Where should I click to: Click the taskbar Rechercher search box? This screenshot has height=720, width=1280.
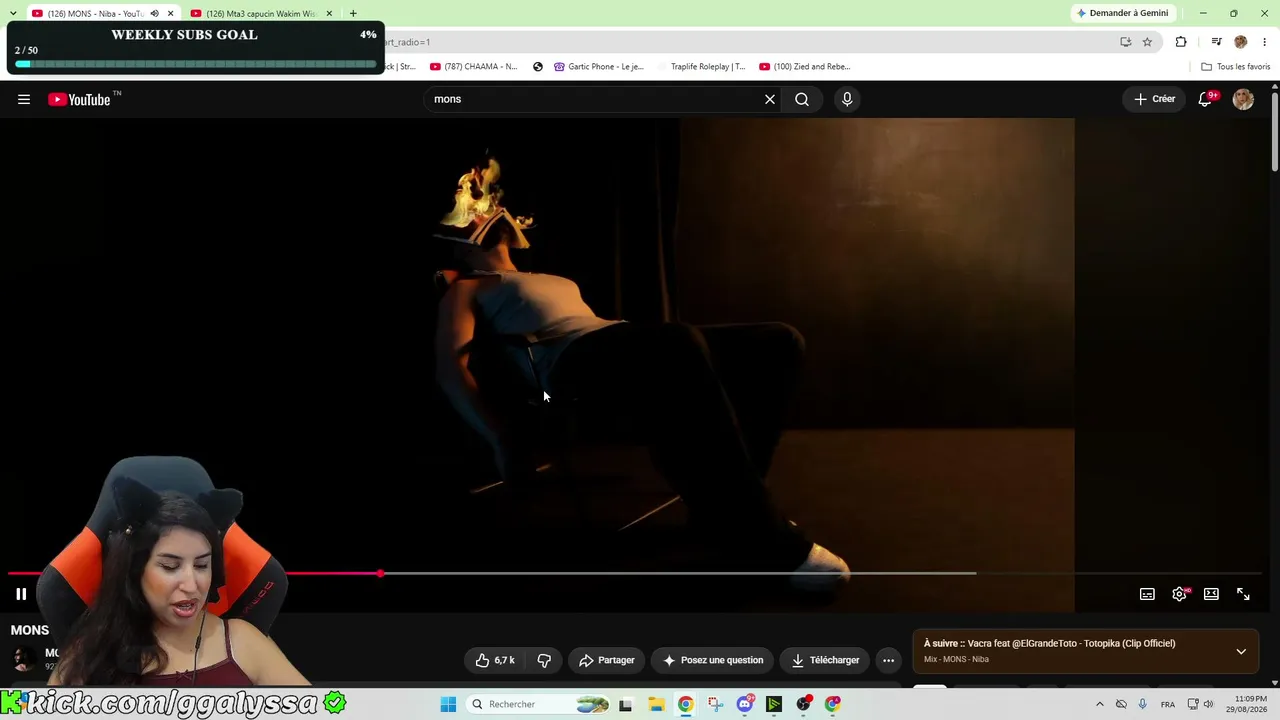540,704
